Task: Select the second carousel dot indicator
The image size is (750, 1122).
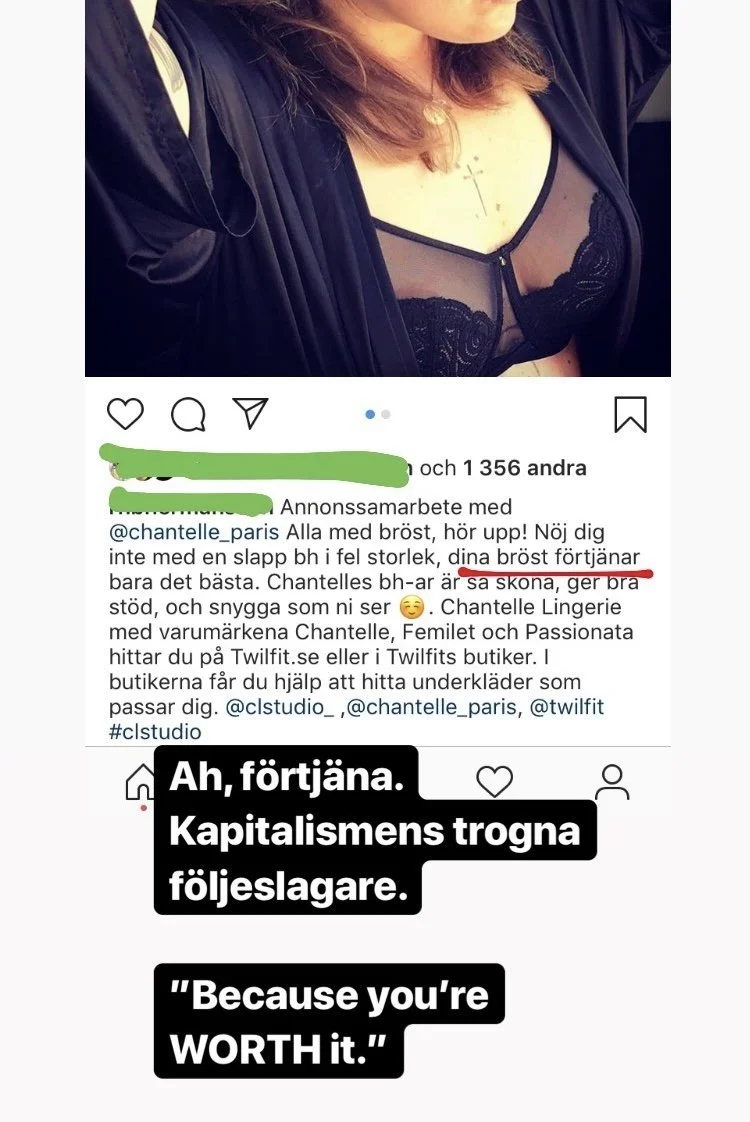Action: (x=386, y=414)
